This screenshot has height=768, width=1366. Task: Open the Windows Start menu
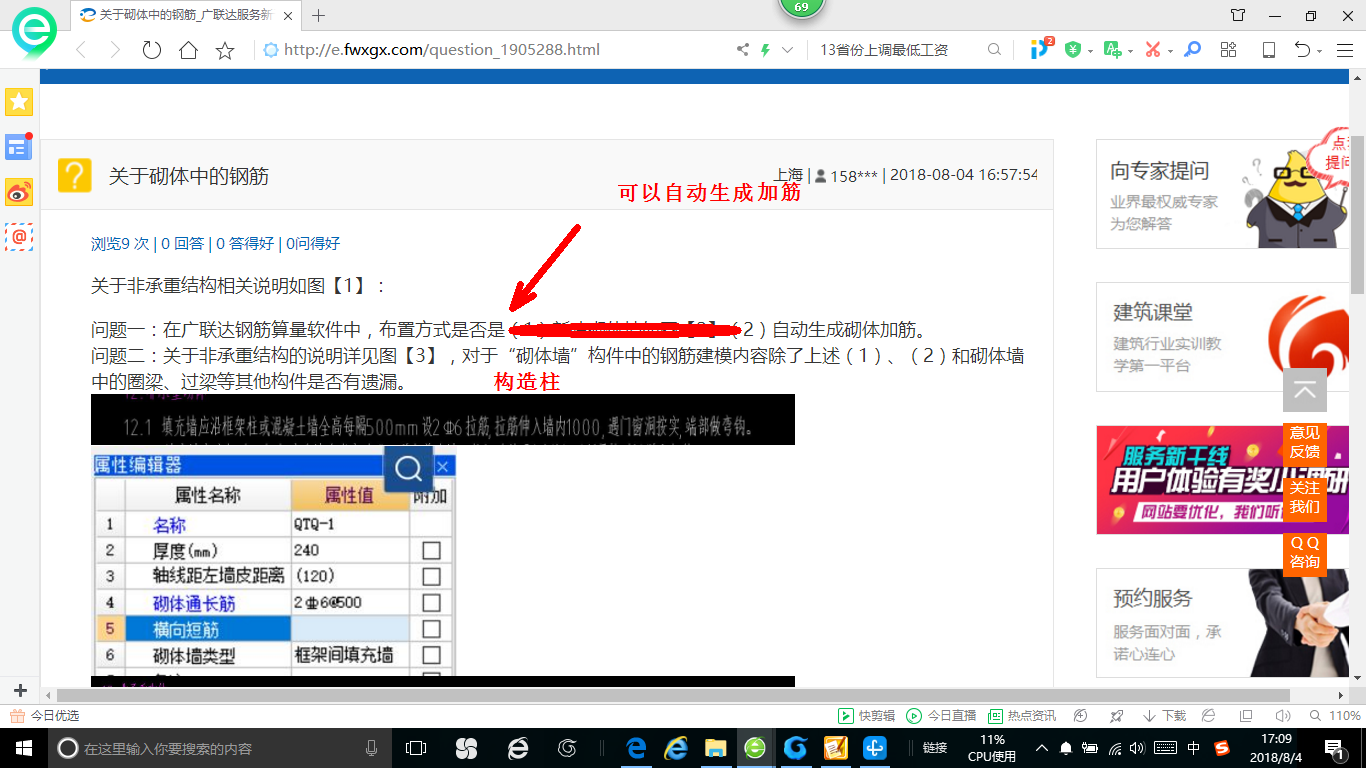(23, 748)
